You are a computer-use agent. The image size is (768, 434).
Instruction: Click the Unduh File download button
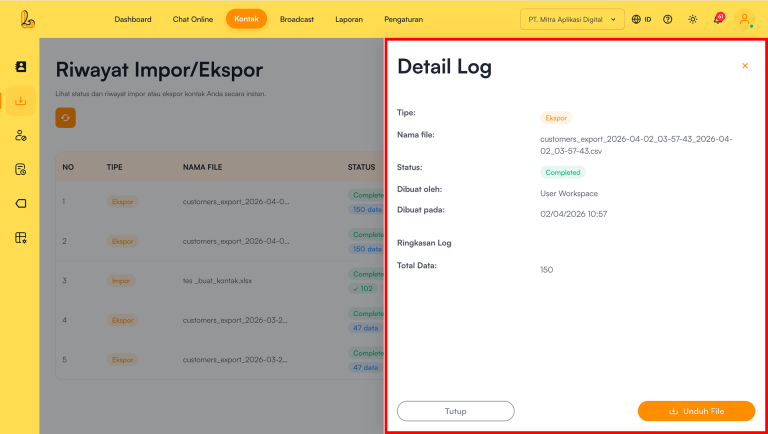696,411
